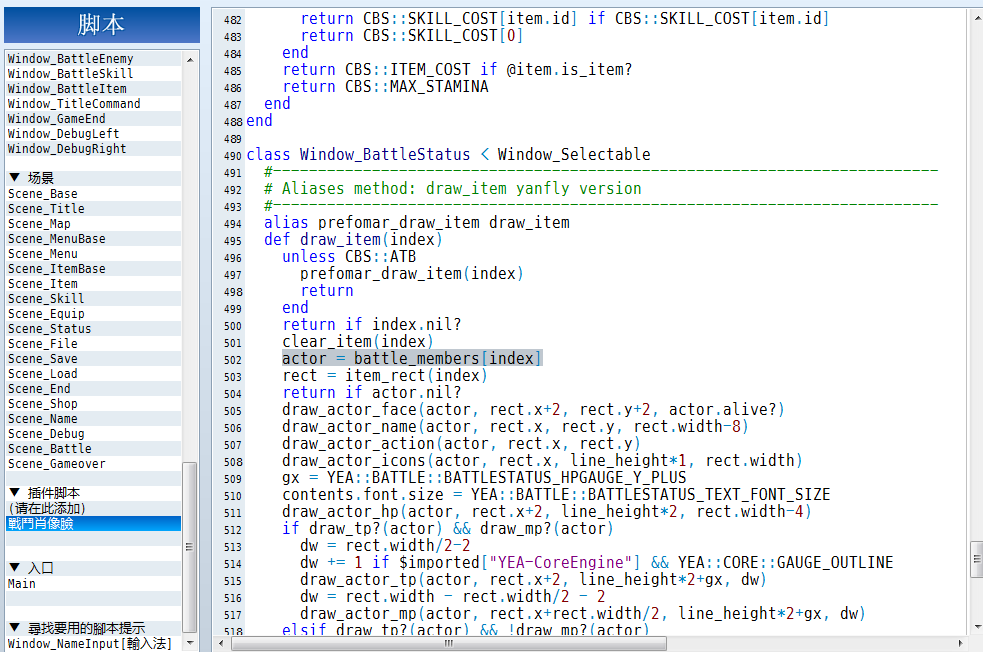983x652 pixels.
Task: Select the 插件脚本 section header row
Action: coord(94,493)
